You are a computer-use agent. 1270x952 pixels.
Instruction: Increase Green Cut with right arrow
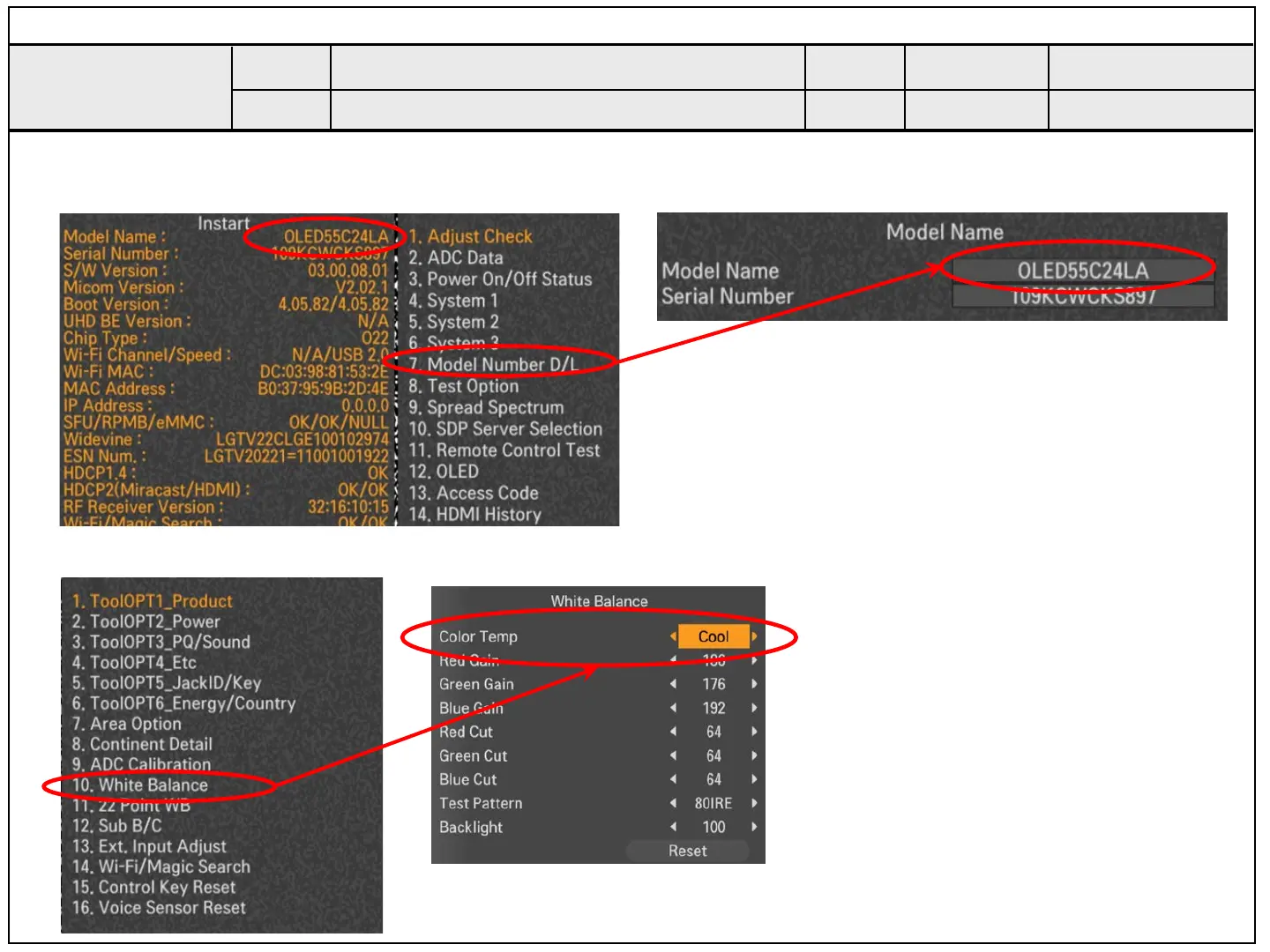click(x=754, y=755)
